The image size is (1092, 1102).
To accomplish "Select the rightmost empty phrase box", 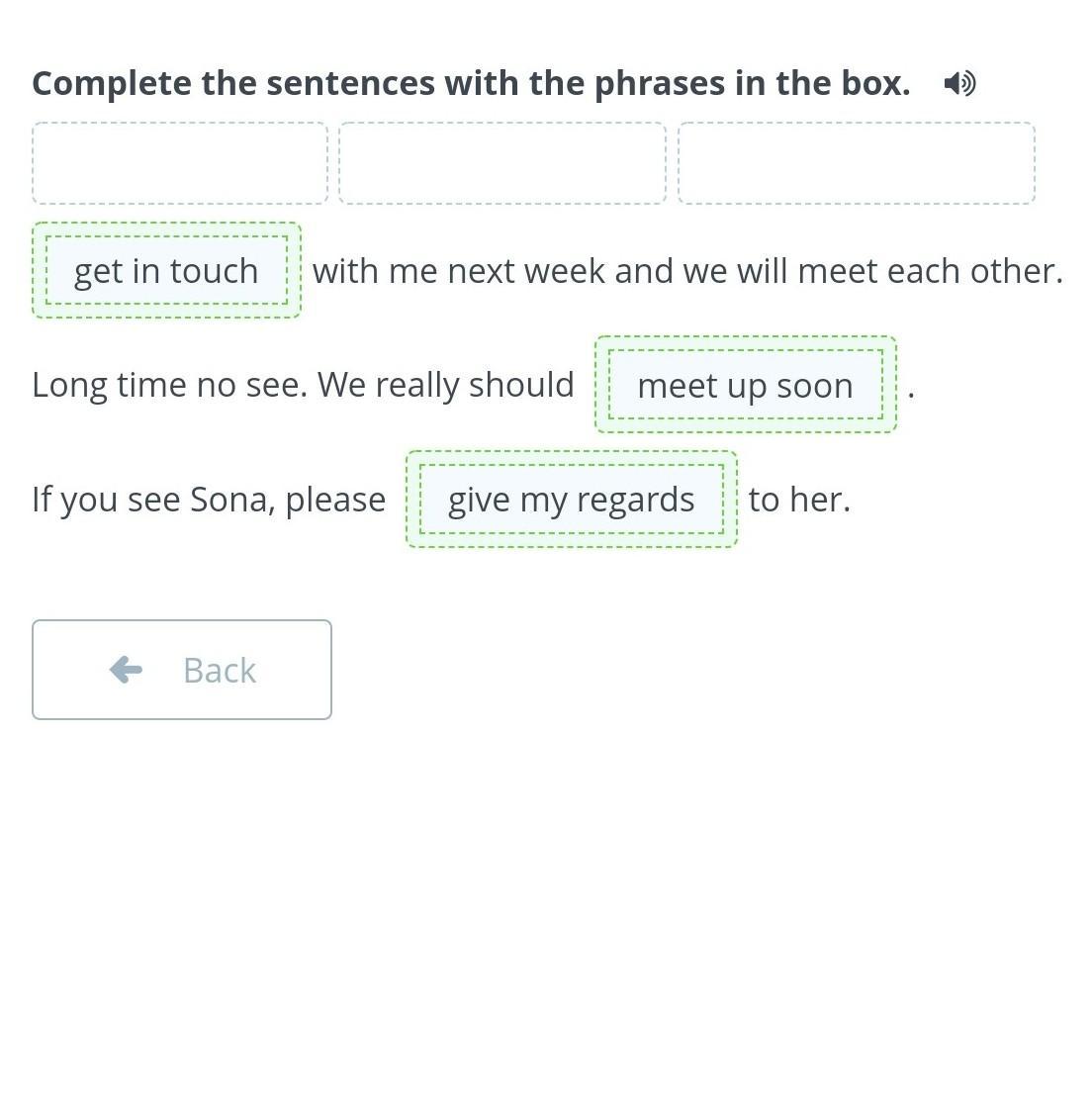I will [x=857, y=163].
